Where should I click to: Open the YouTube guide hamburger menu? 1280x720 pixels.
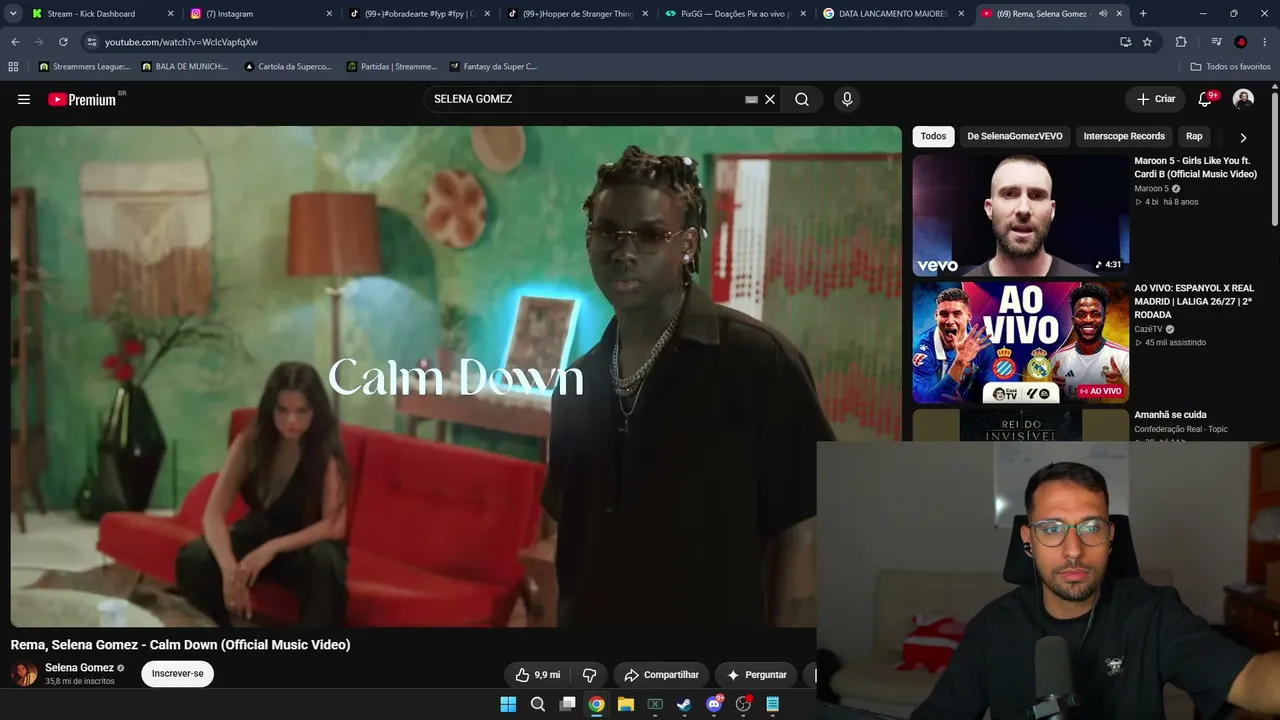point(24,99)
